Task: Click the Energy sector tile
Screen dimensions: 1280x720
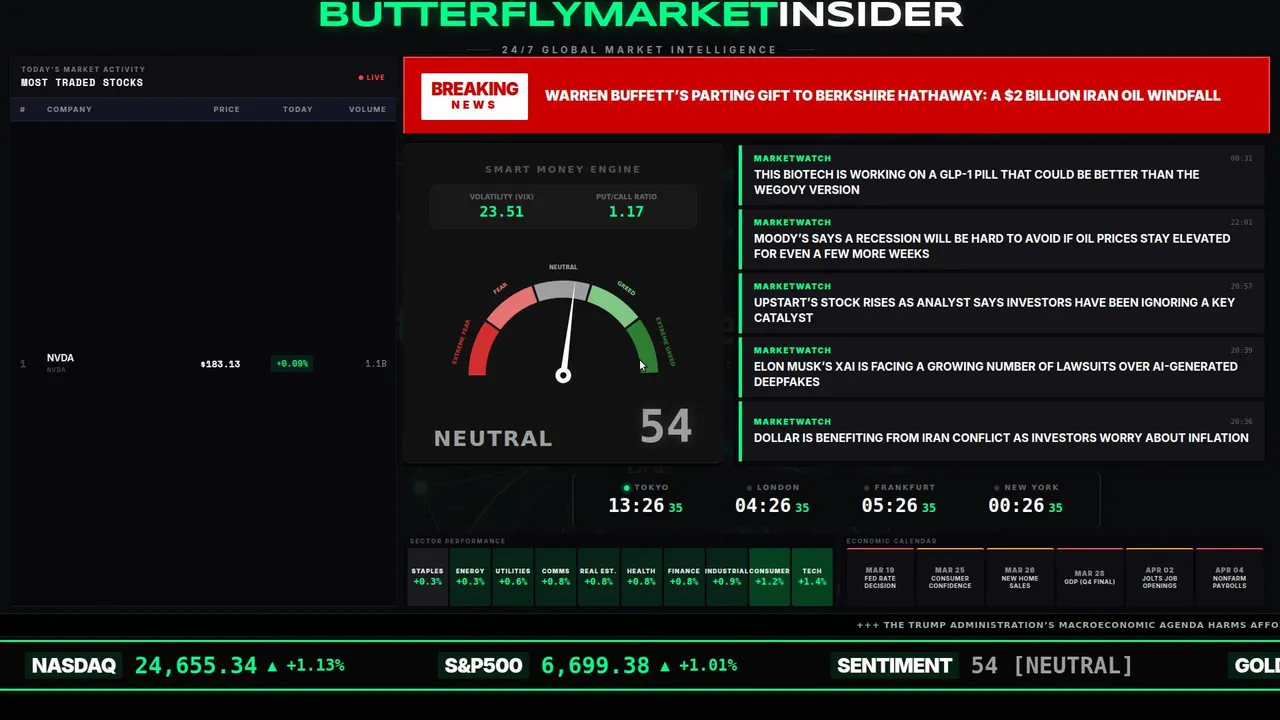Action: [x=470, y=577]
